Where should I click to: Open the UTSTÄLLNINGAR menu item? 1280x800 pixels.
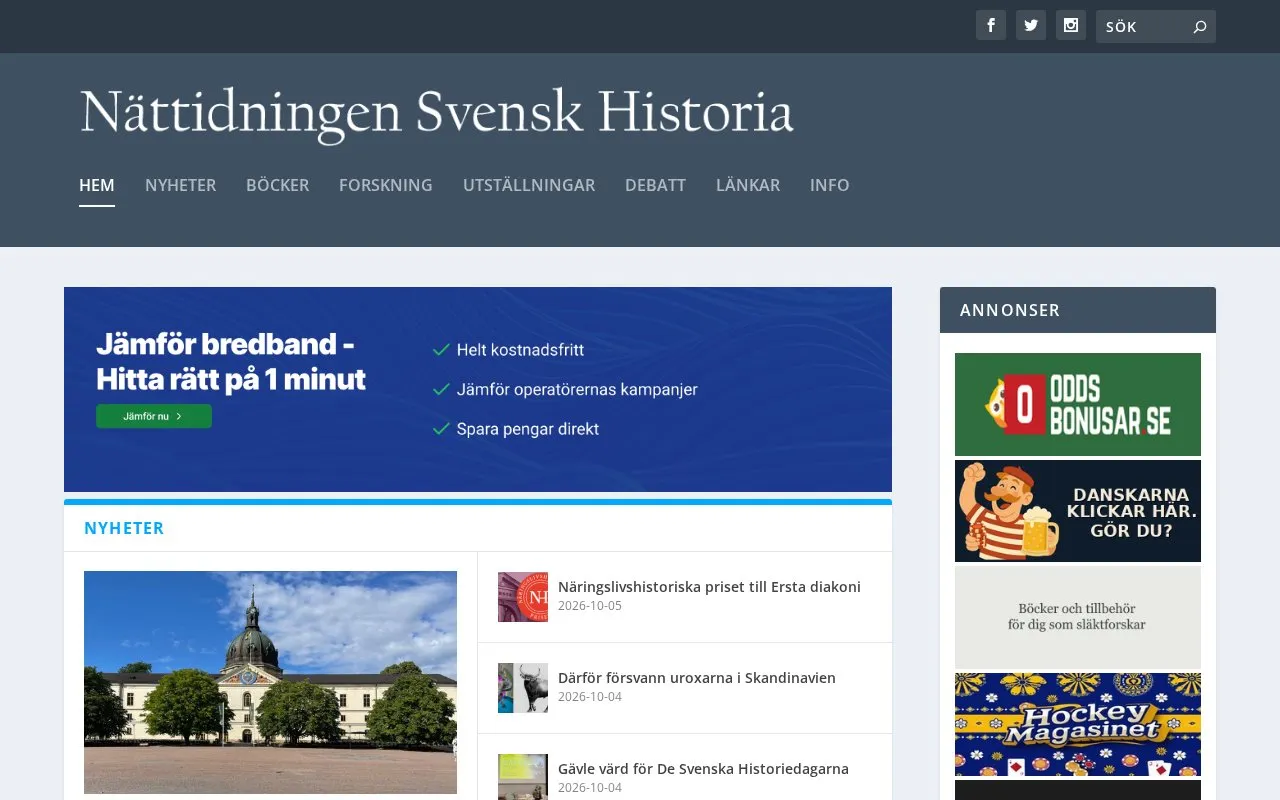[x=529, y=185]
